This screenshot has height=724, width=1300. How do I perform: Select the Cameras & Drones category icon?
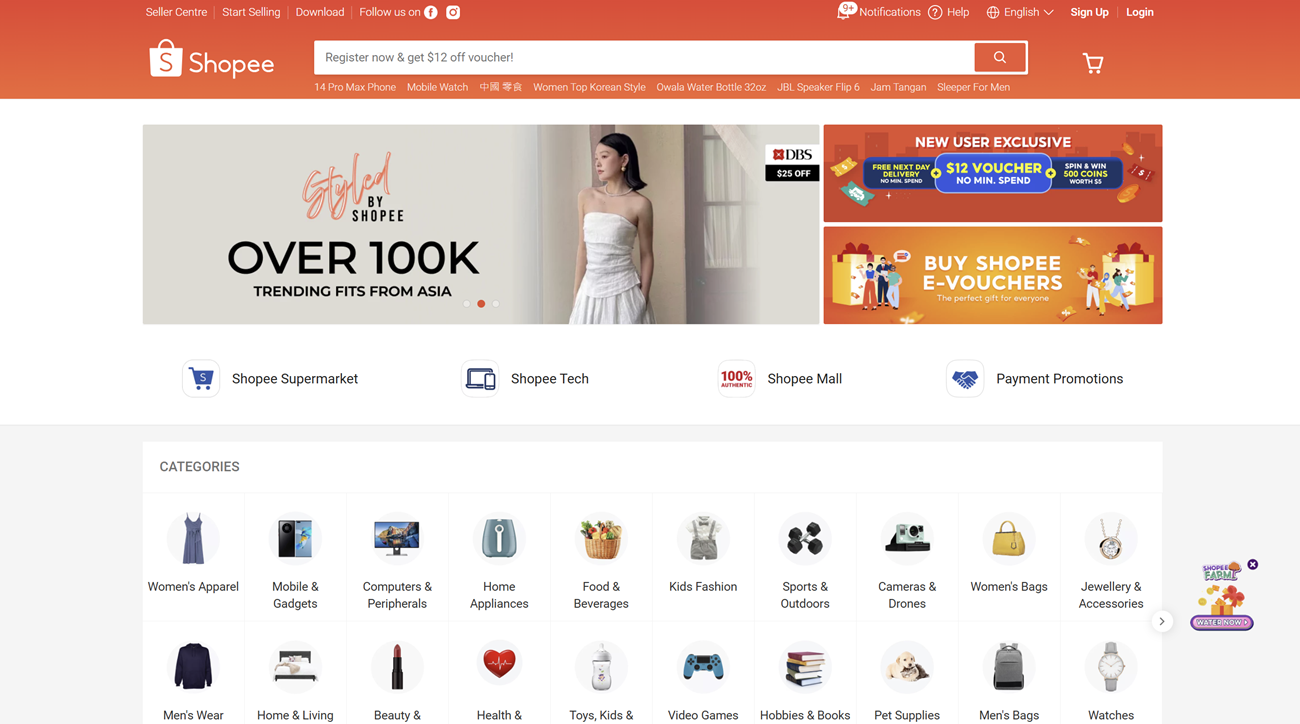click(907, 539)
